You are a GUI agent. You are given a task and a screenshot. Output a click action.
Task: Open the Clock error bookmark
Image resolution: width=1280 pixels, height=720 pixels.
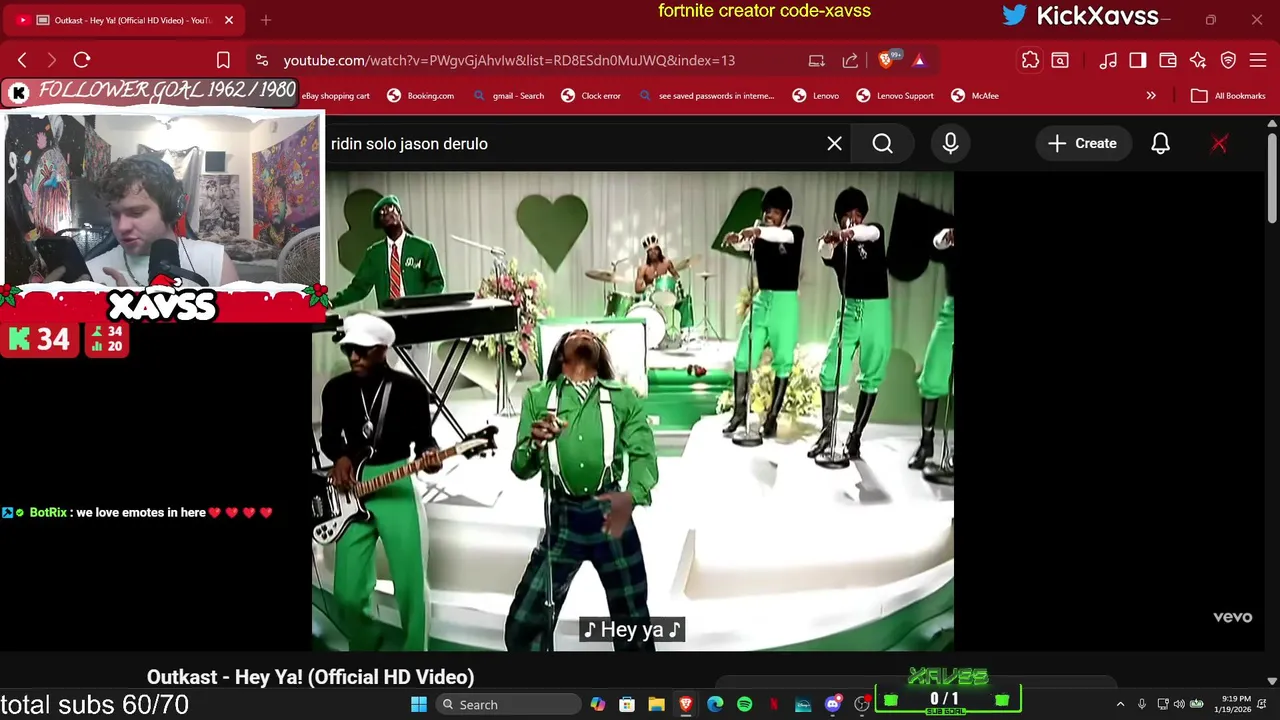pos(591,95)
